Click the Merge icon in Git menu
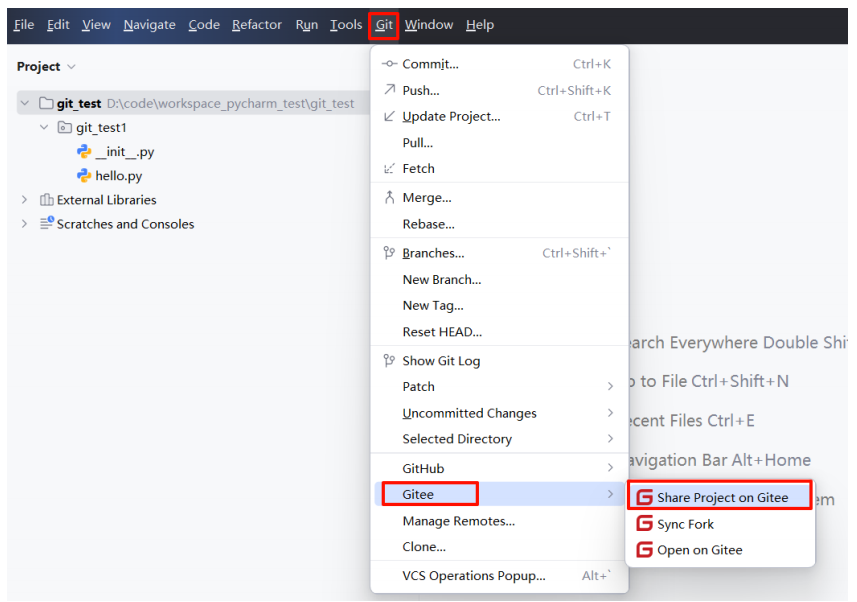The height and width of the screenshot is (602, 857). (389, 197)
